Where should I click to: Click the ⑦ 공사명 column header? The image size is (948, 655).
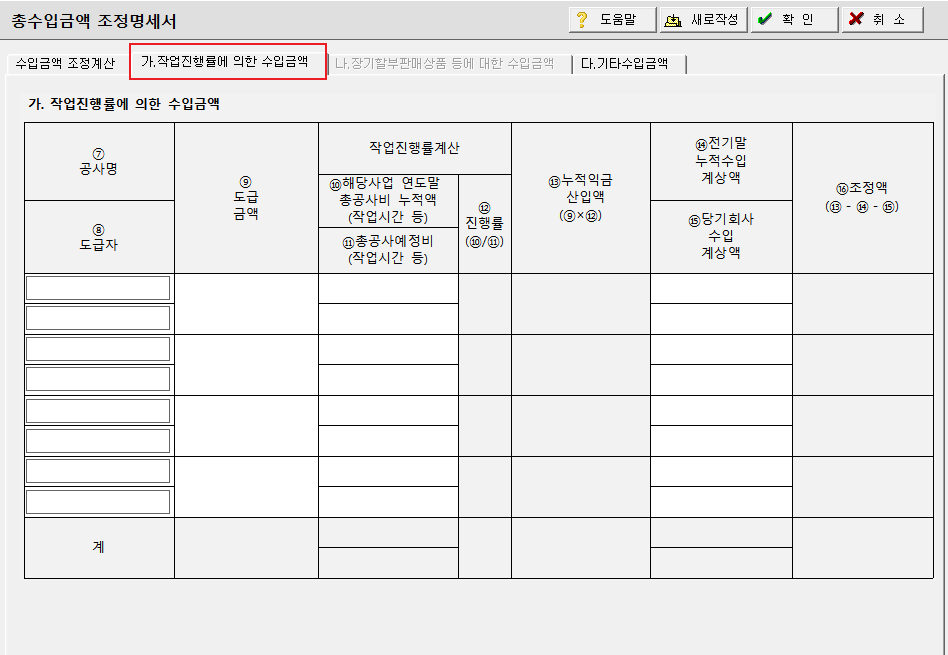[99, 162]
